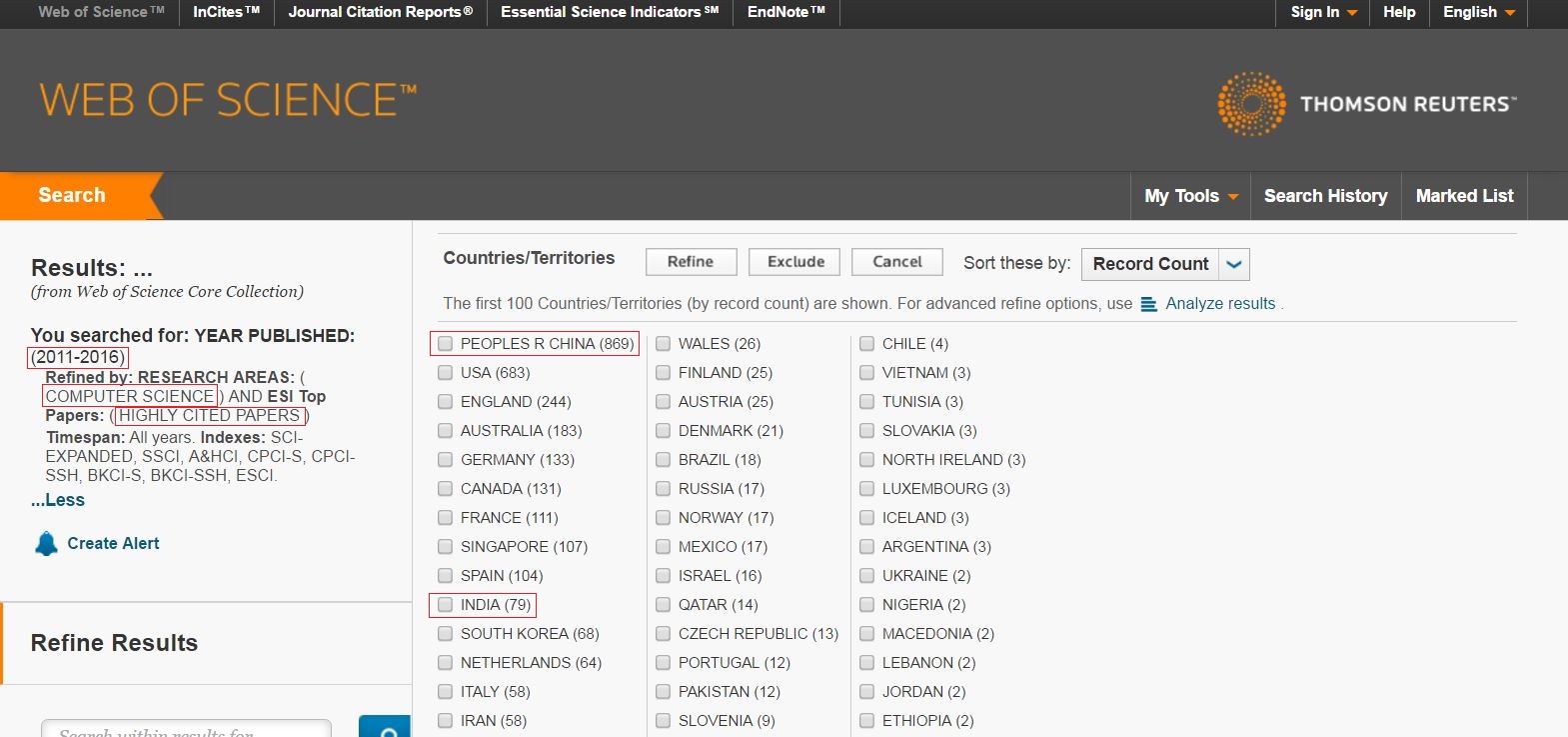Check the QATAR (14) checkbox
This screenshot has height=737, width=1568.
[664, 605]
